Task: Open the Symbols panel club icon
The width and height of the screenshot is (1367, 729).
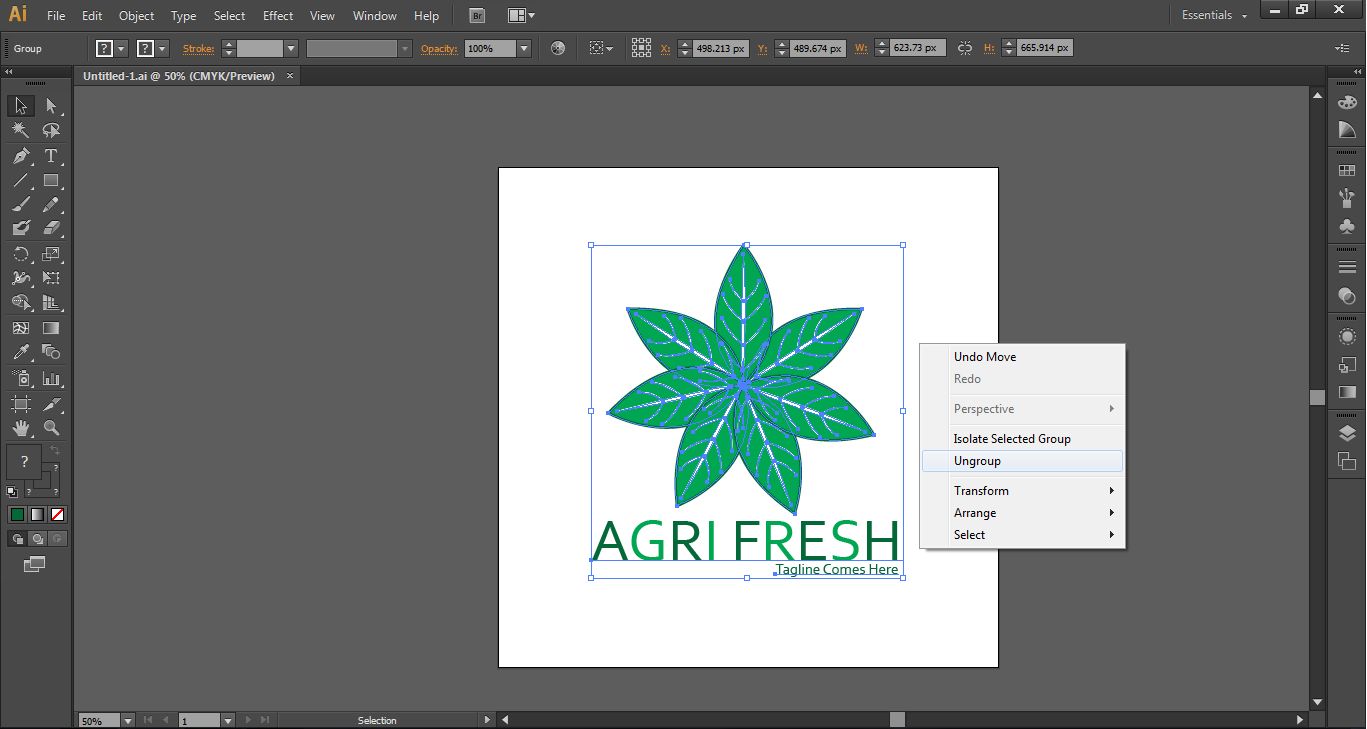Action: click(x=1347, y=227)
